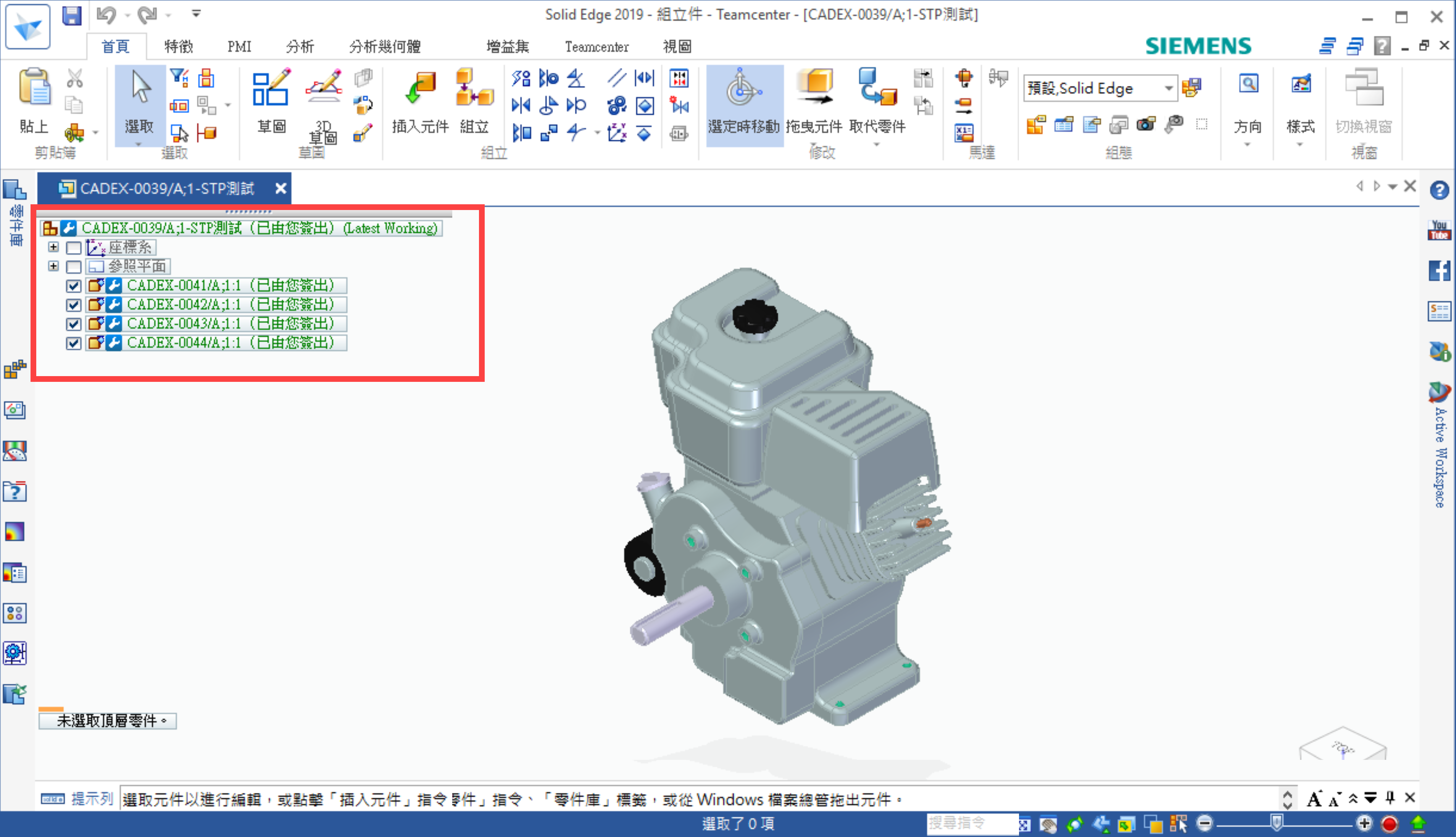Image resolution: width=1456 pixels, height=837 pixels.
Task: Click the prompt bar scroll stepper arrows
Action: click(x=1288, y=799)
